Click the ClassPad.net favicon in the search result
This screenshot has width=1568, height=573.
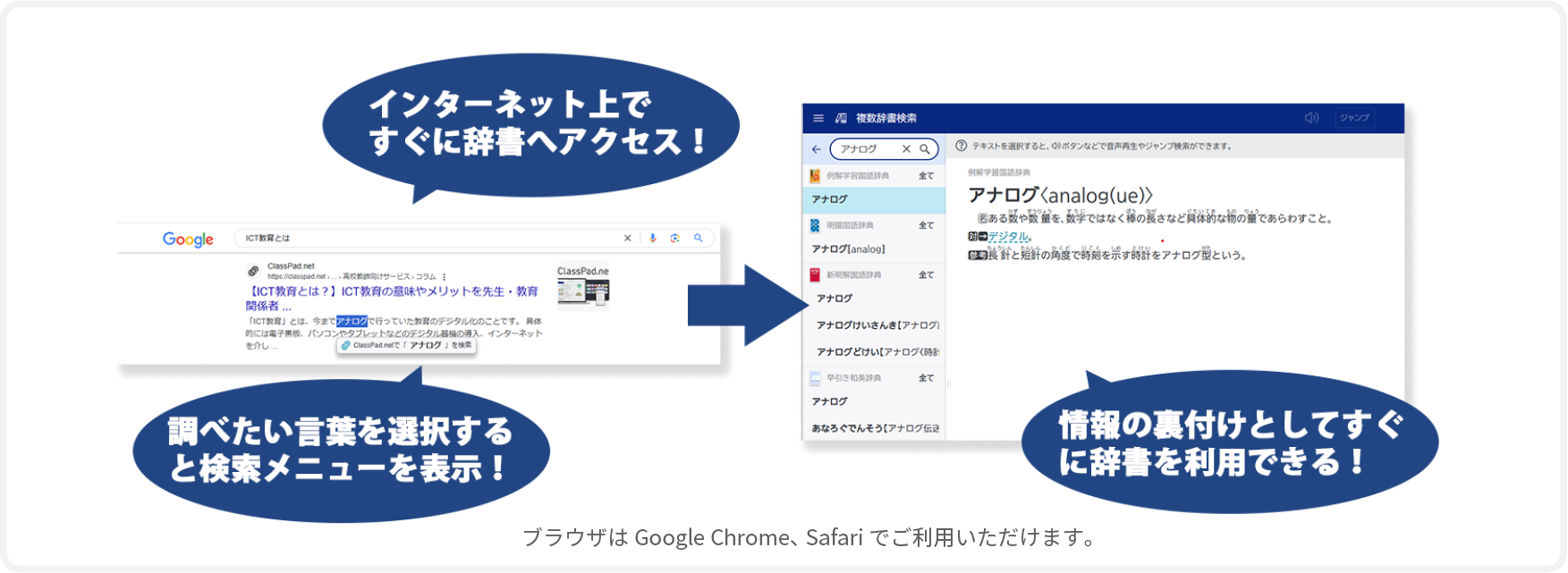(254, 271)
